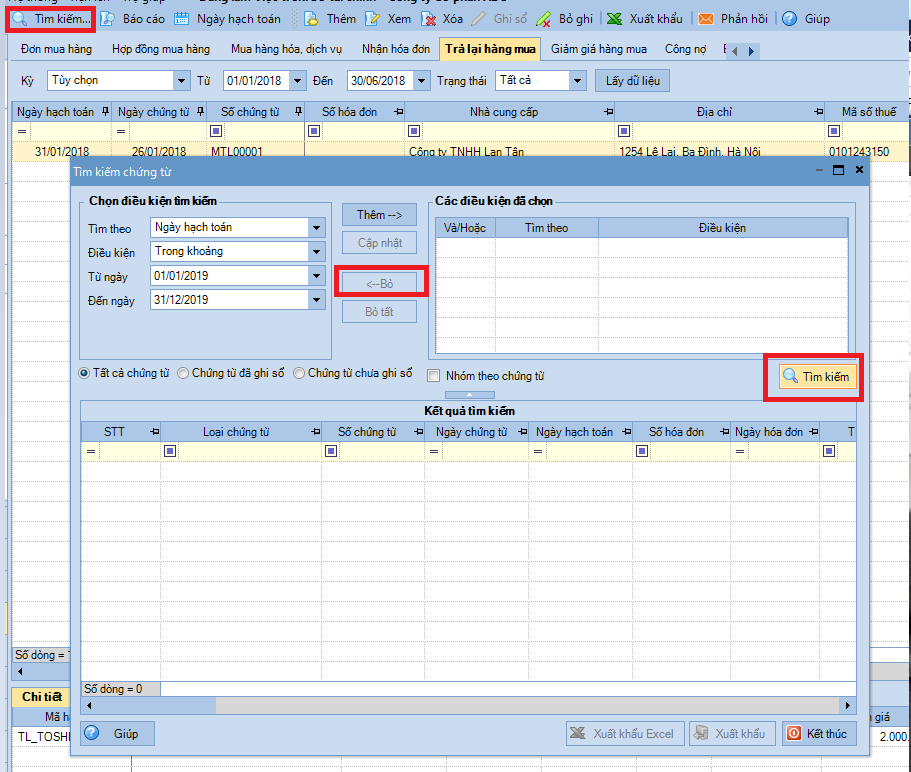Image resolution: width=911 pixels, height=772 pixels.
Task: Pin the Số hóa đơn main grid column
Action: pyautogui.click(x=399, y=112)
